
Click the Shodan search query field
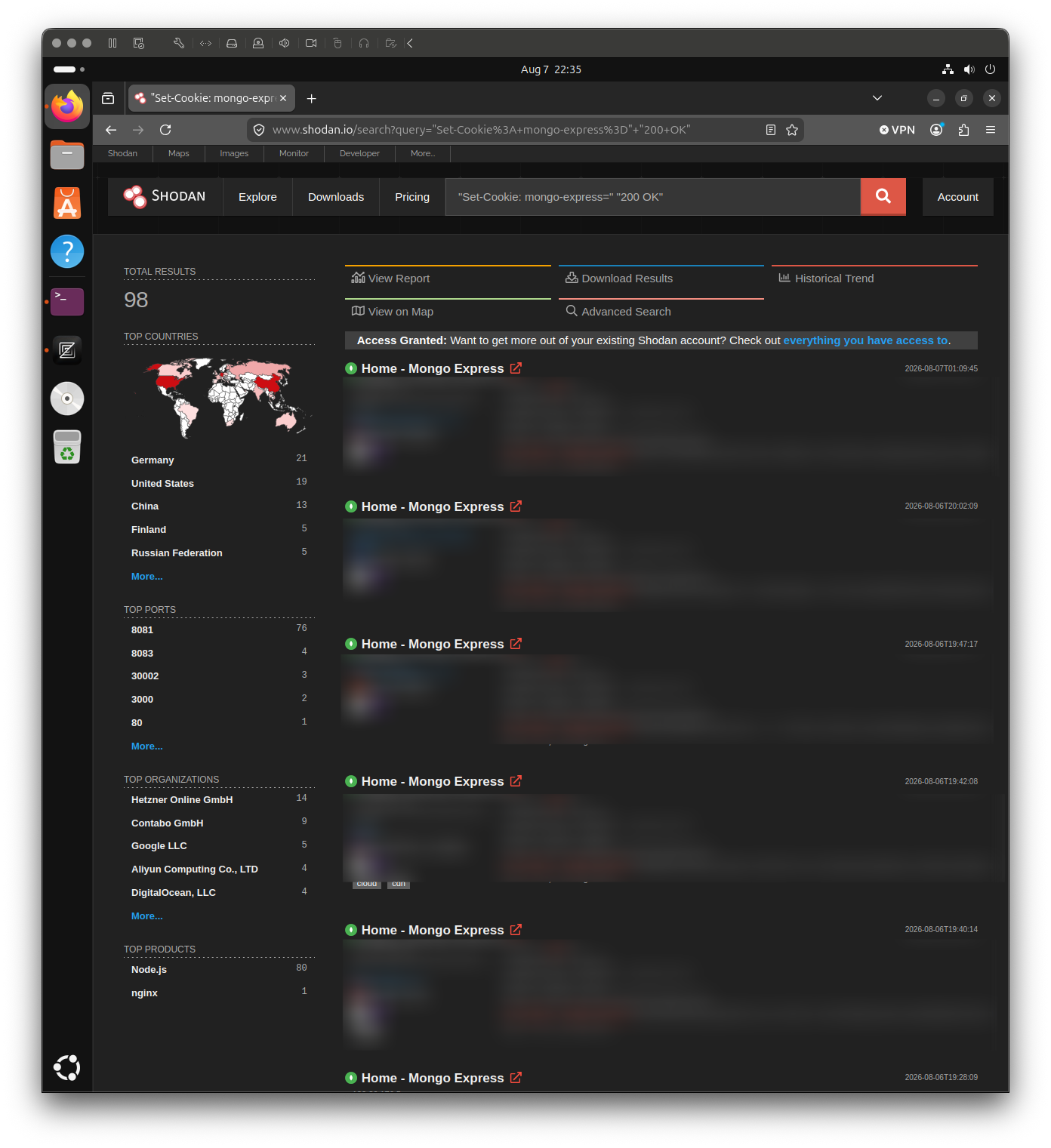653,197
